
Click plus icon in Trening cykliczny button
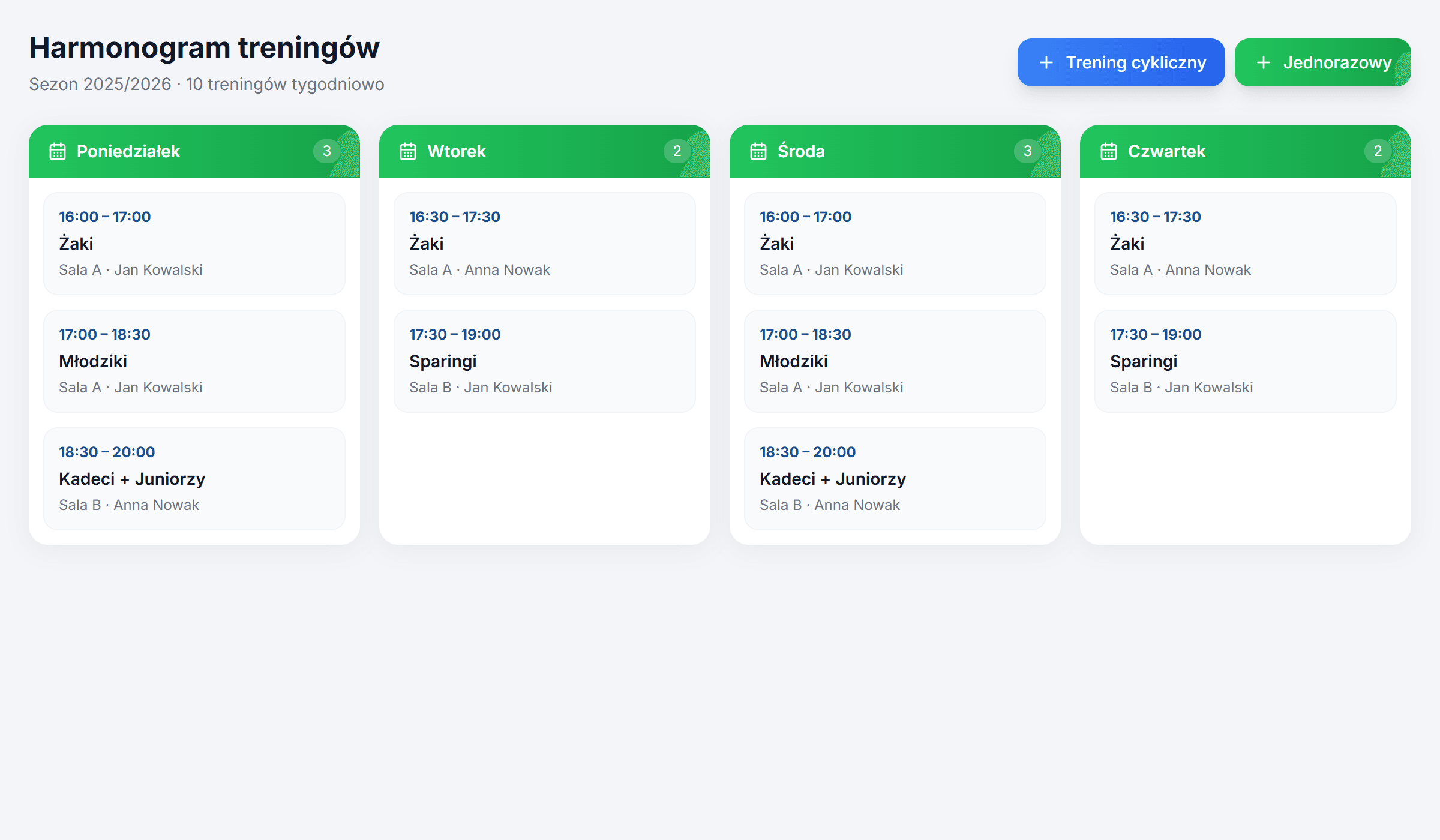(x=1046, y=62)
